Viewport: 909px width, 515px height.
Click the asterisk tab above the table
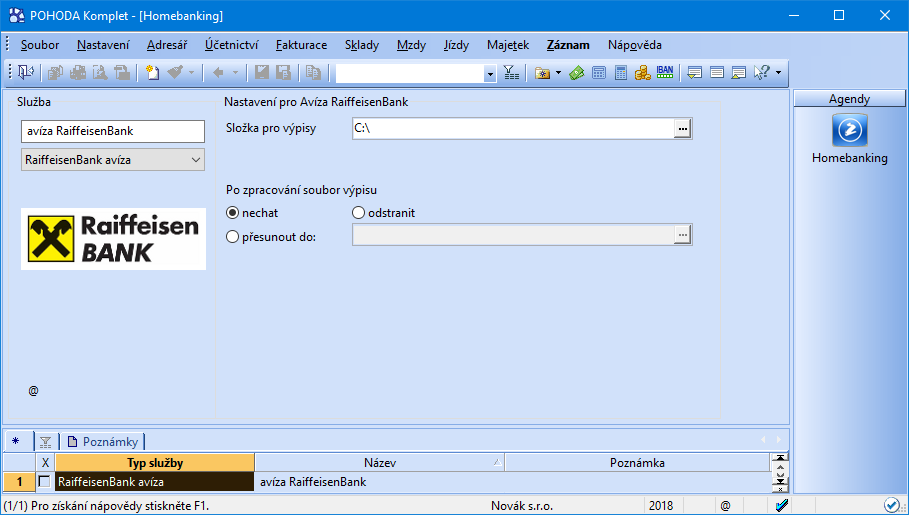click(x=16, y=442)
